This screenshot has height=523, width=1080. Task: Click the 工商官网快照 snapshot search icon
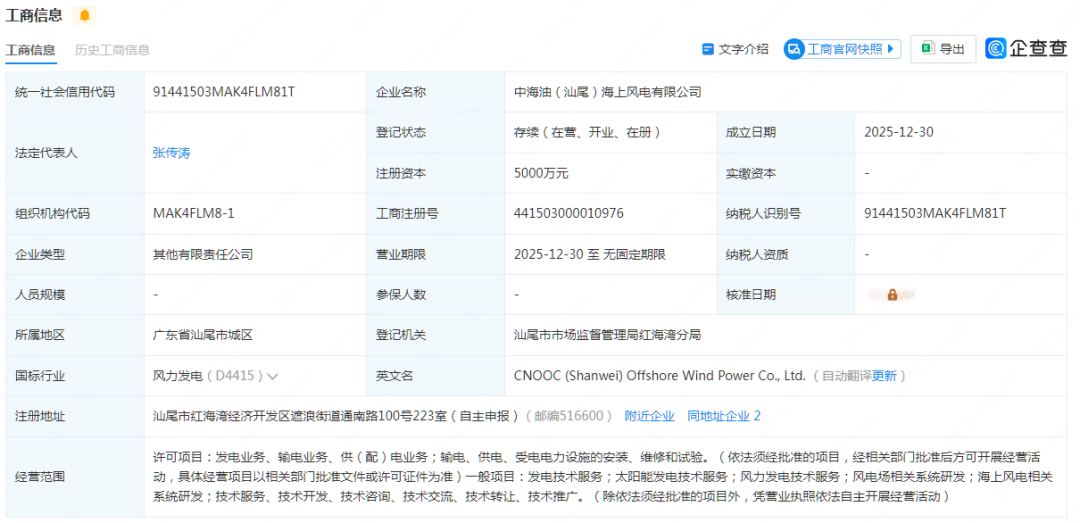click(x=794, y=49)
